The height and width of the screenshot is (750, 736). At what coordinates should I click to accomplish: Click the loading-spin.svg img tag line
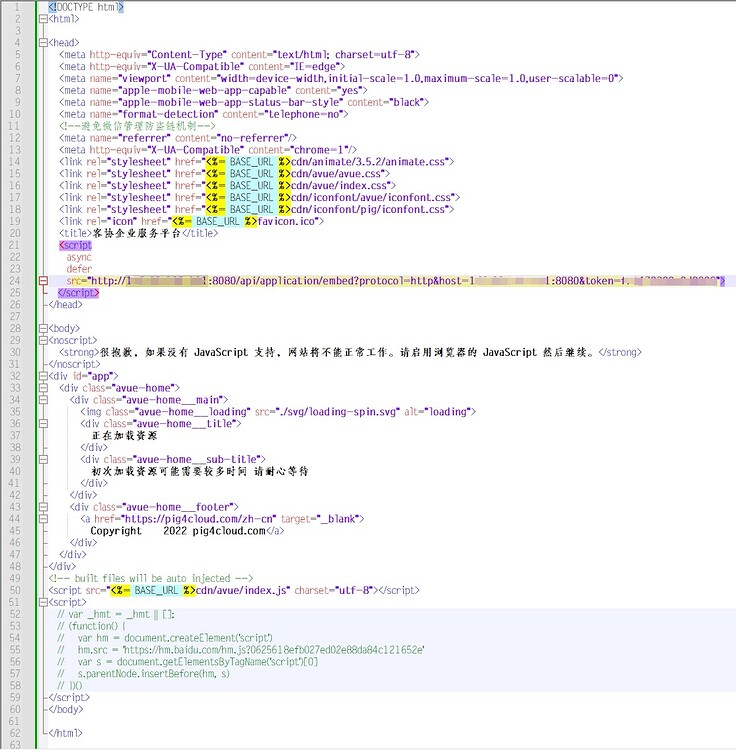(x=278, y=412)
